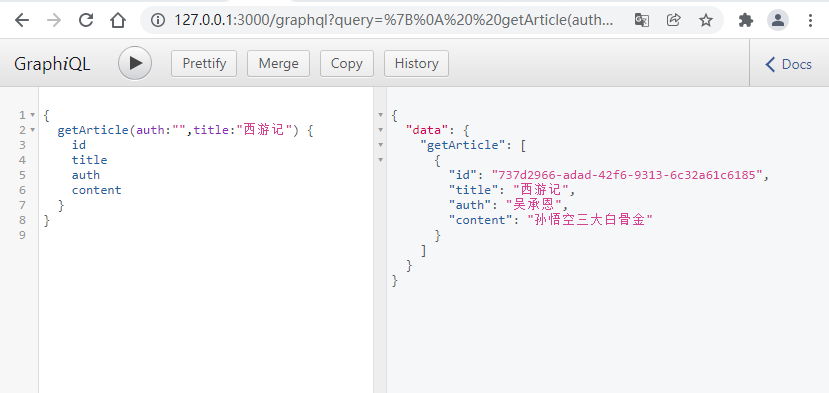Click the content field on line 6
The width and height of the screenshot is (829, 393).
pos(97,190)
